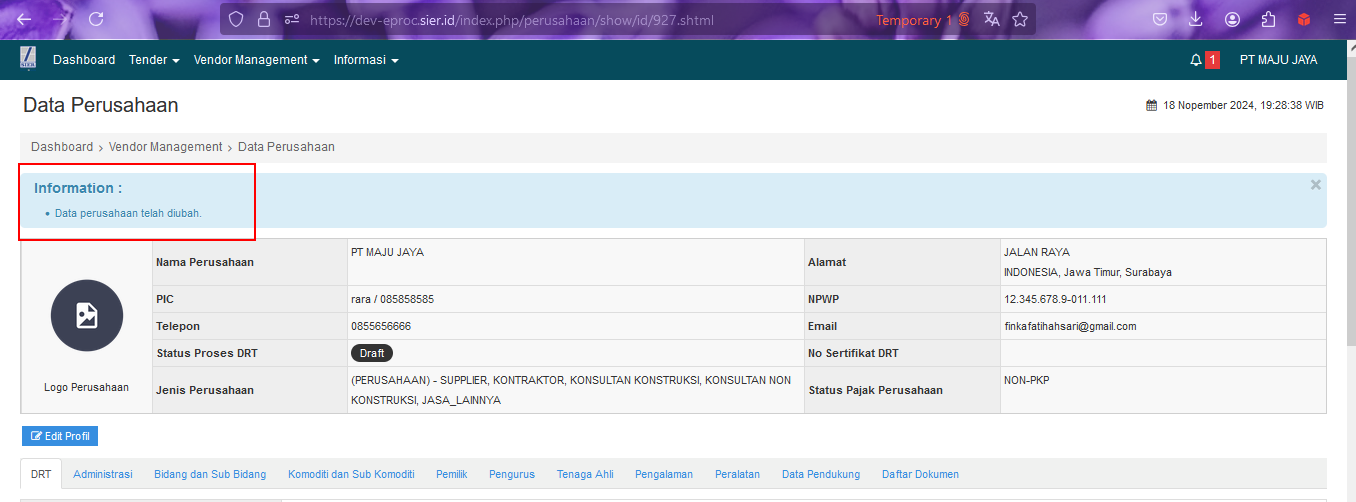The height and width of the screenshot is (502, 1356).
Task: Click the NON-PKP tax status value
Action: pos(1027,381)
